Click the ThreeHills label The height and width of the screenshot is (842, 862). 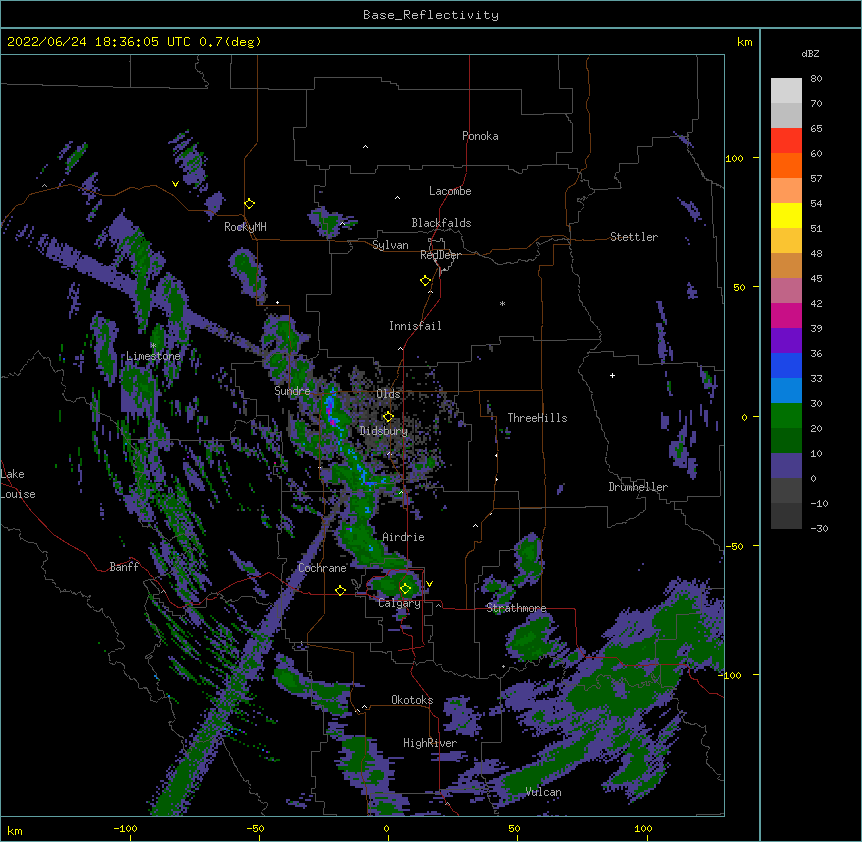coord(537,418)
